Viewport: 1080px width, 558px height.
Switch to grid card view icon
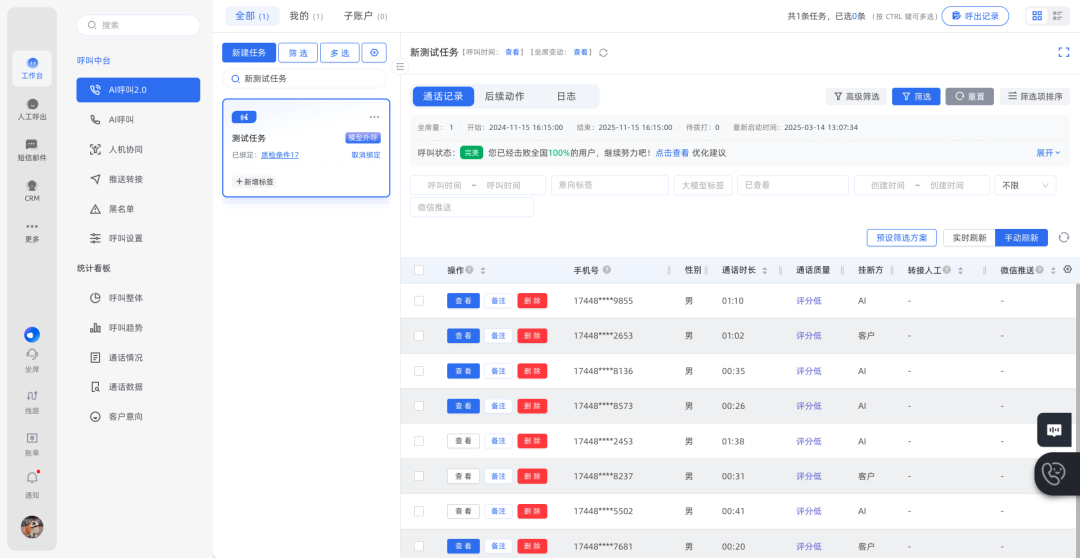pos(1037,16)
